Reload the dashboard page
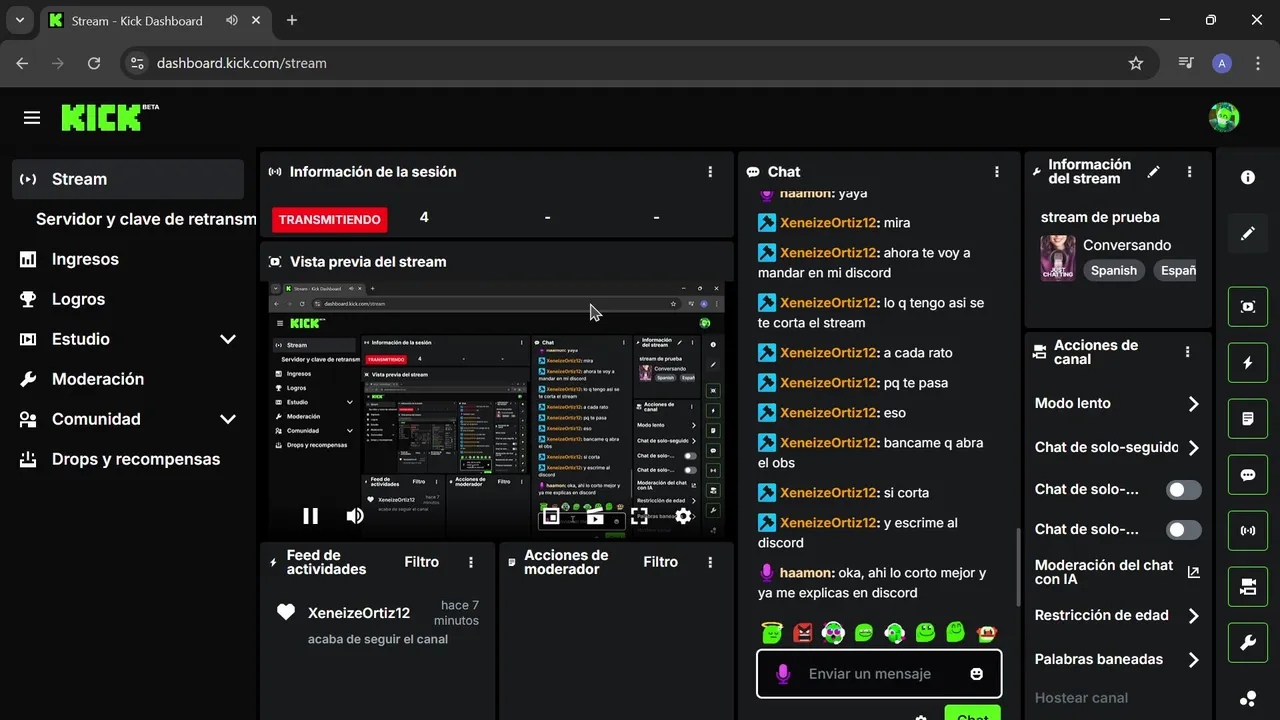Screen dimensions: 1280x720 [x=94, y=63]
